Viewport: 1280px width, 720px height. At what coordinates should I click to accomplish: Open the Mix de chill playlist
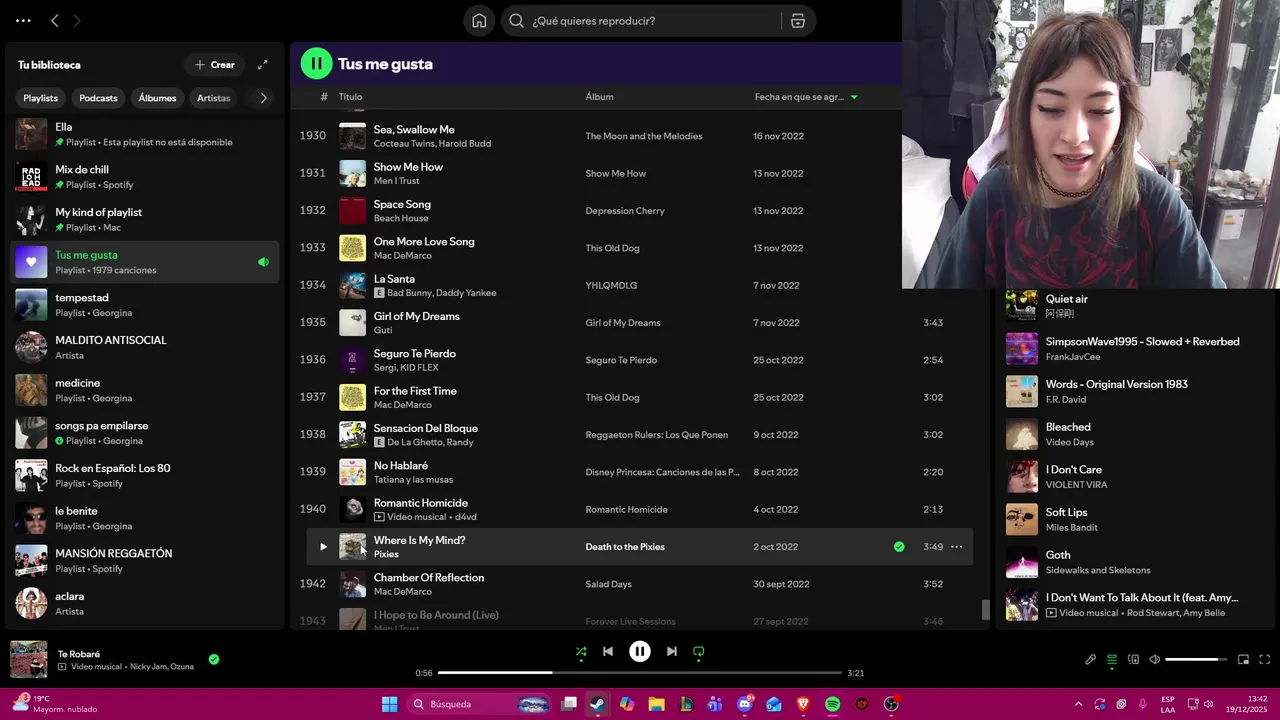click(145, 177)
